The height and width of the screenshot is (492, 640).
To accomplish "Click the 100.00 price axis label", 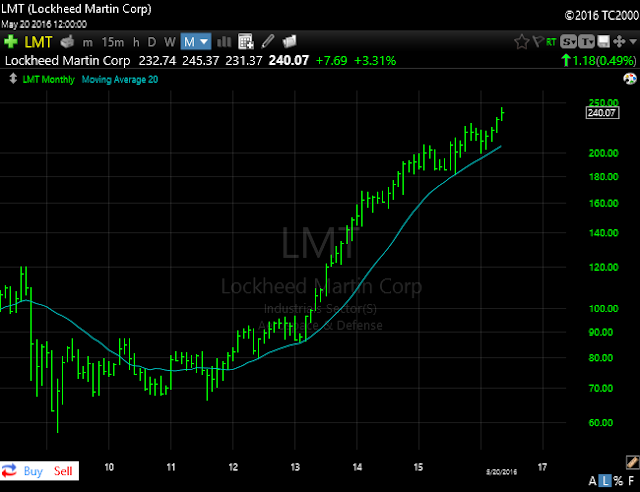I will tap(603, 309).
